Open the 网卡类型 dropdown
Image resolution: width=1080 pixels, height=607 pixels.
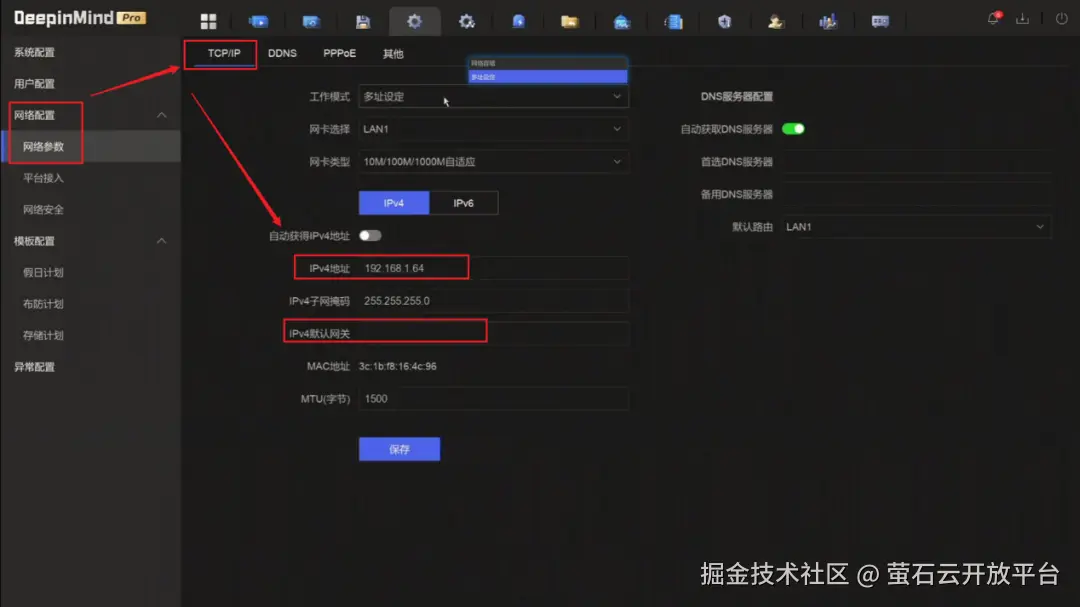coord(493,161)
